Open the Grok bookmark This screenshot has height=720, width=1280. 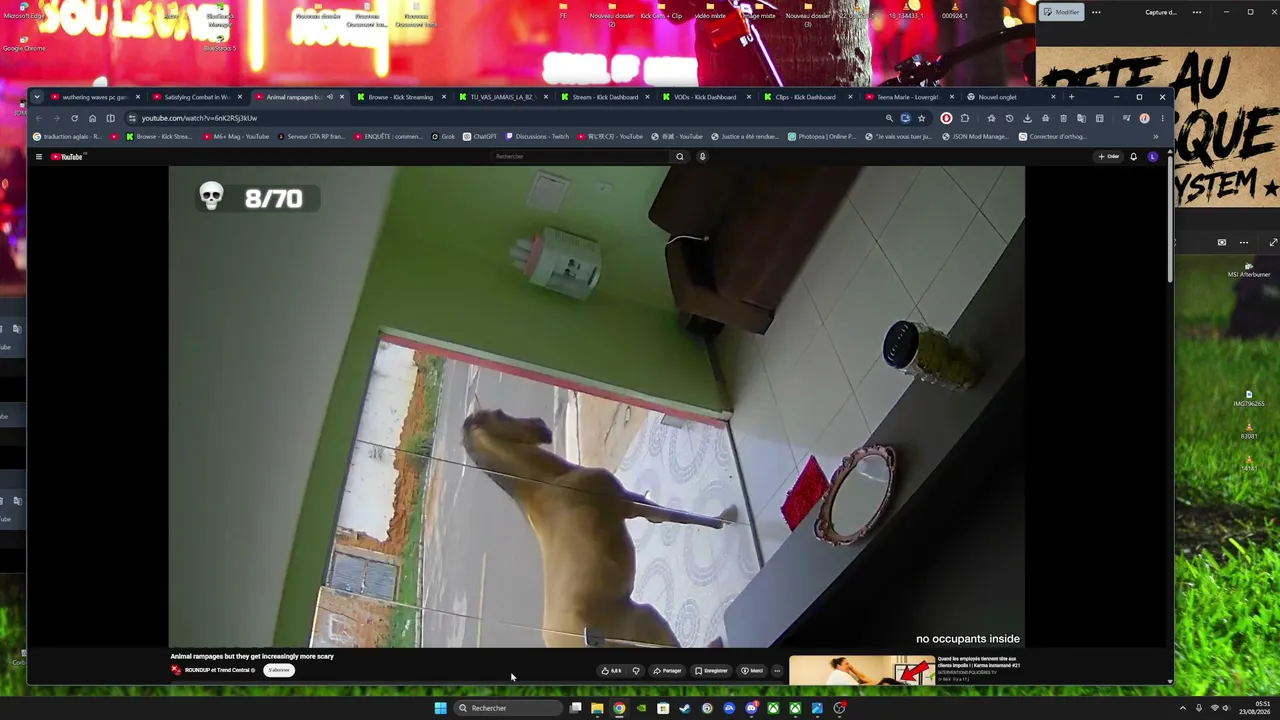tap(443, 137)
